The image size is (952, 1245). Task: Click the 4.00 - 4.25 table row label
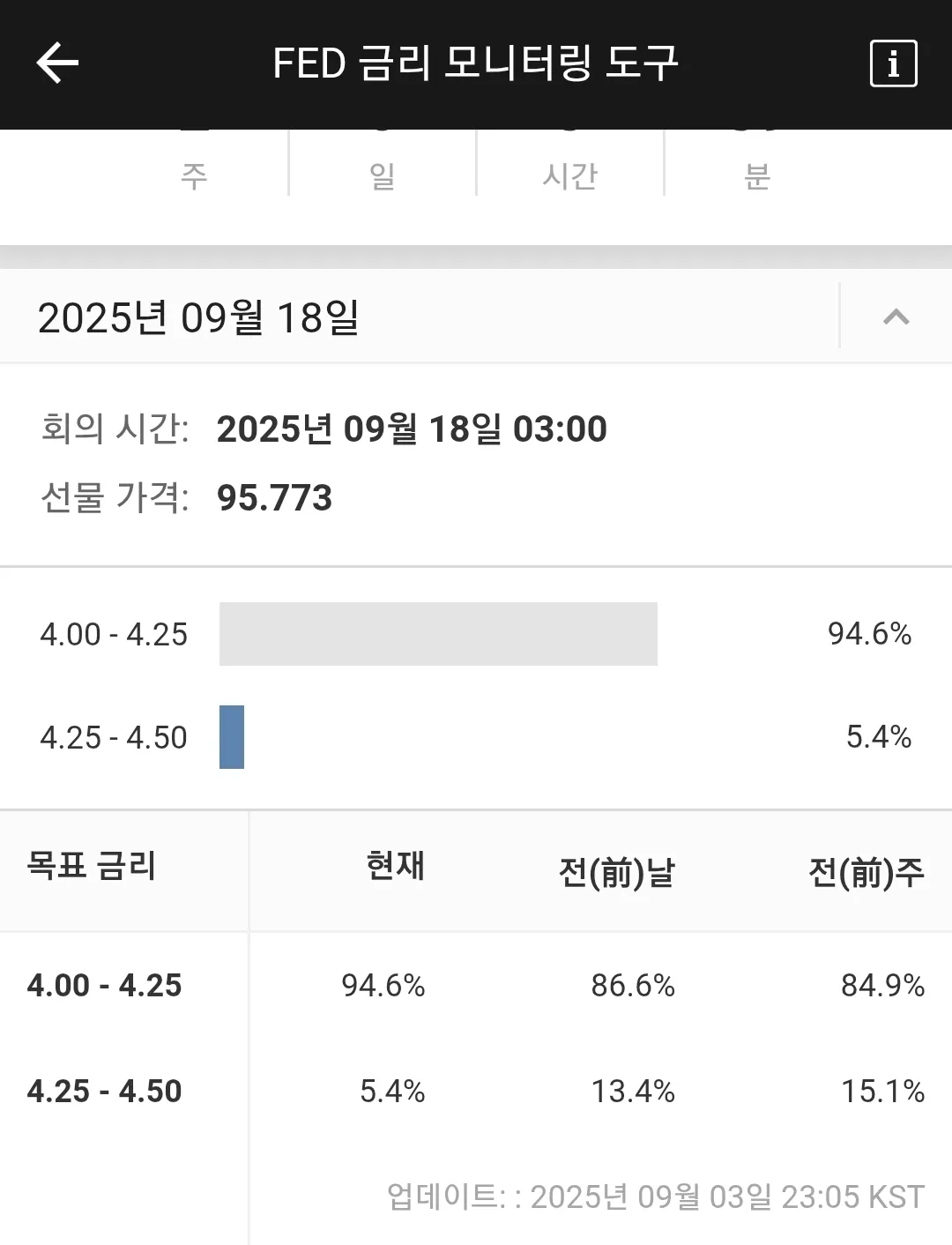[x=104, y=985]
